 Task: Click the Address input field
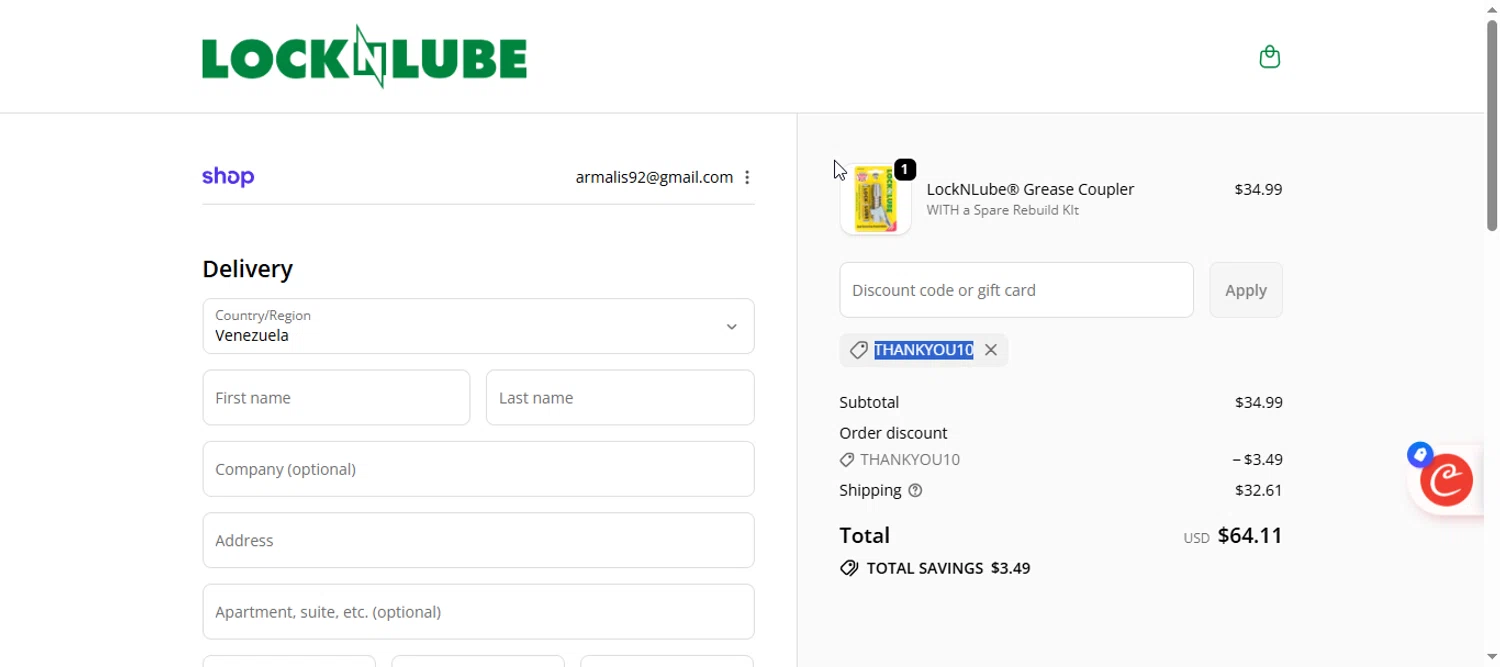coord(478,540)
